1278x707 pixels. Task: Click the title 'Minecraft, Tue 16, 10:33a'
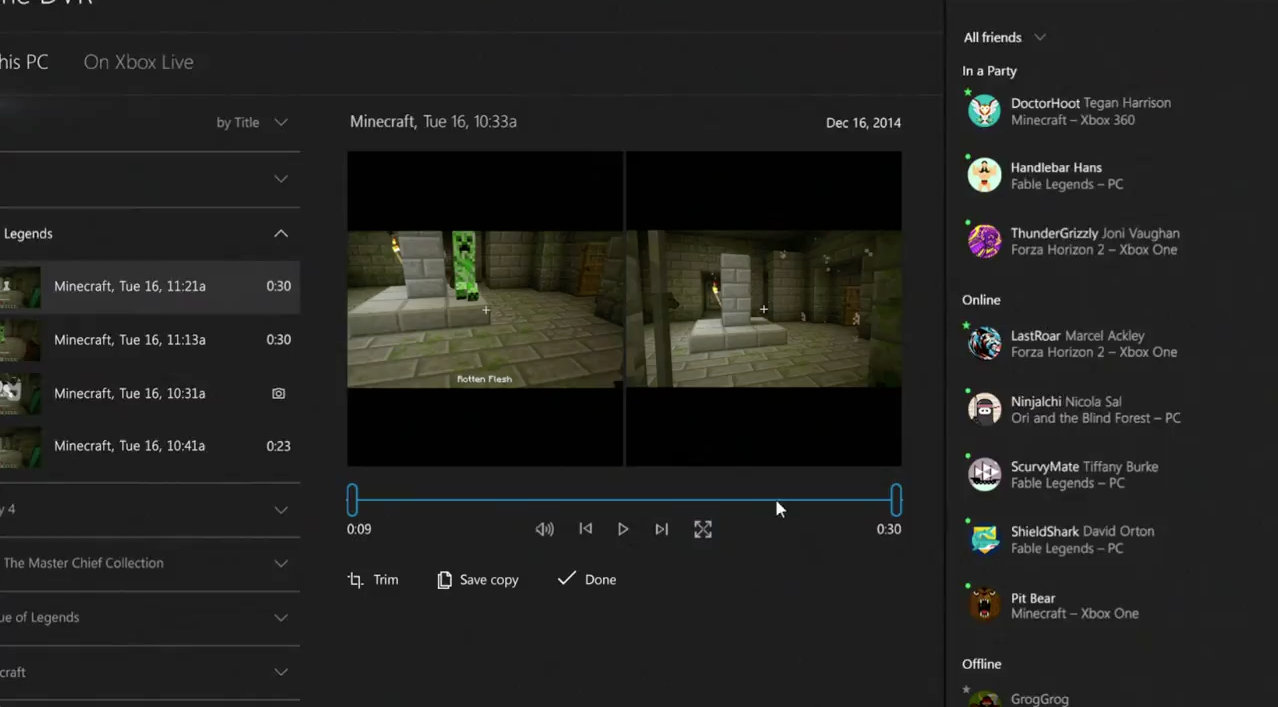tap(433, 122)
